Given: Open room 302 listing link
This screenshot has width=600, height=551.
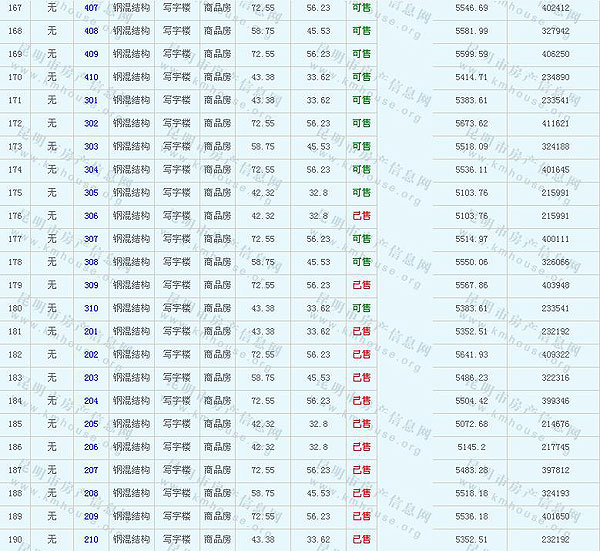Looking at the screenshot, I should pyautogui.click(x=91, y=123).
